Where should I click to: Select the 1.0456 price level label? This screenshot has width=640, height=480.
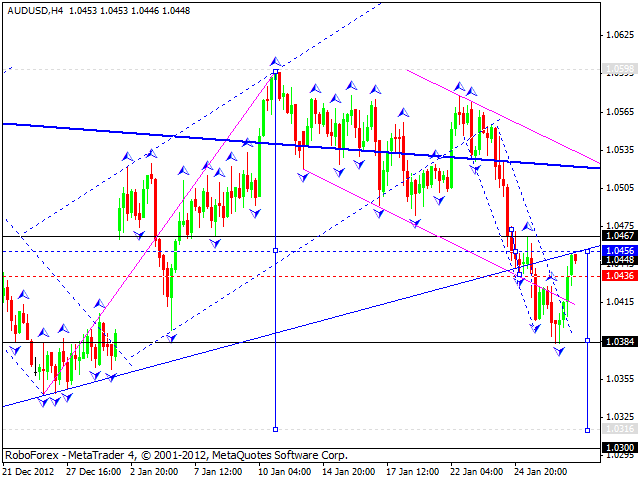619,250
